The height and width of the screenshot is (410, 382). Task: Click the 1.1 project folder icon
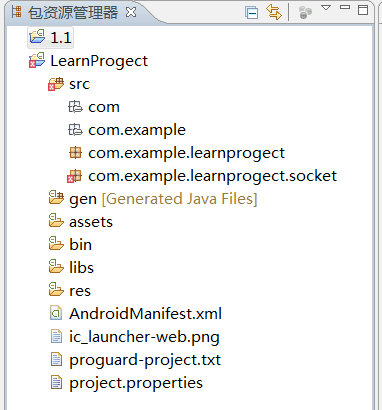pyautogui.click(x=37, y=36)
